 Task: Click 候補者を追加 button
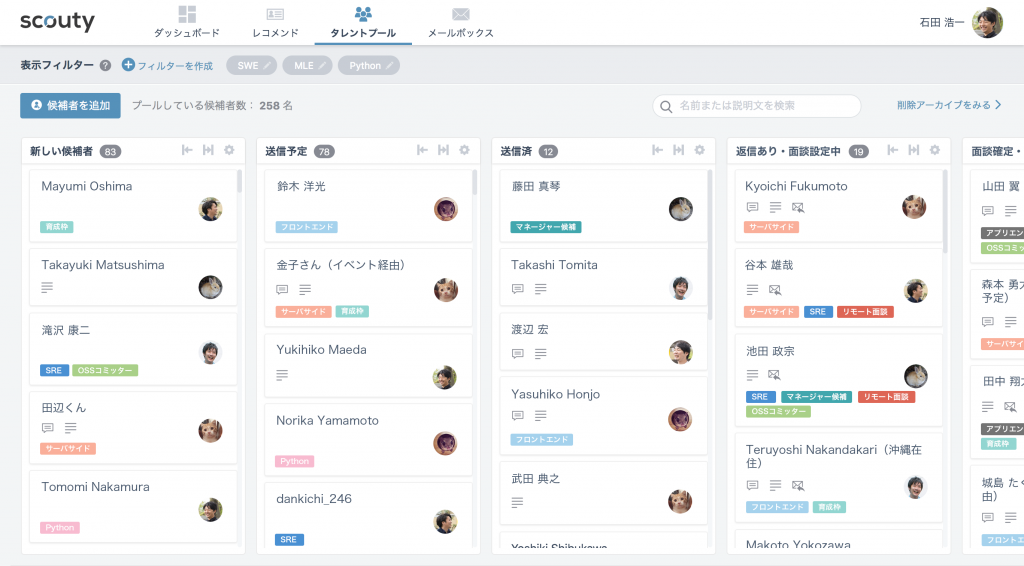[70, 105]
